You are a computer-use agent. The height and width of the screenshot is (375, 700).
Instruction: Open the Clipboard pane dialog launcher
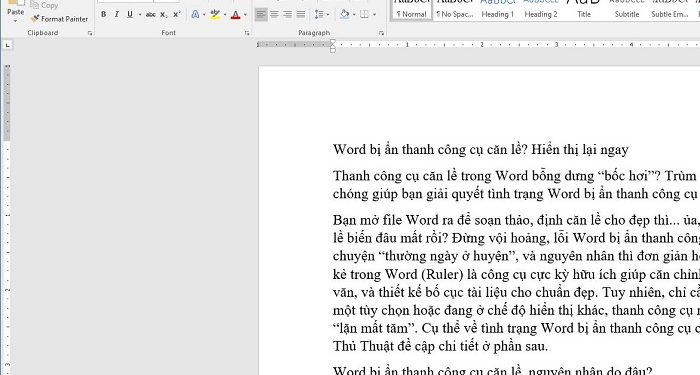pos(90,33)
